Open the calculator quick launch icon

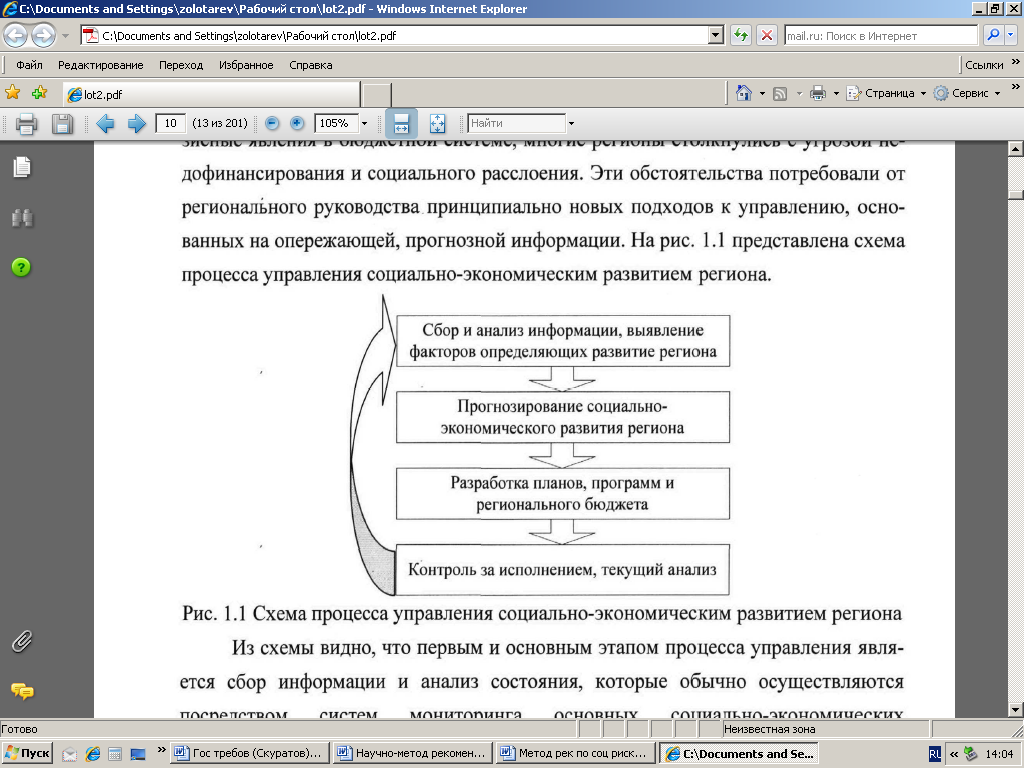click(x=115, y=754)
